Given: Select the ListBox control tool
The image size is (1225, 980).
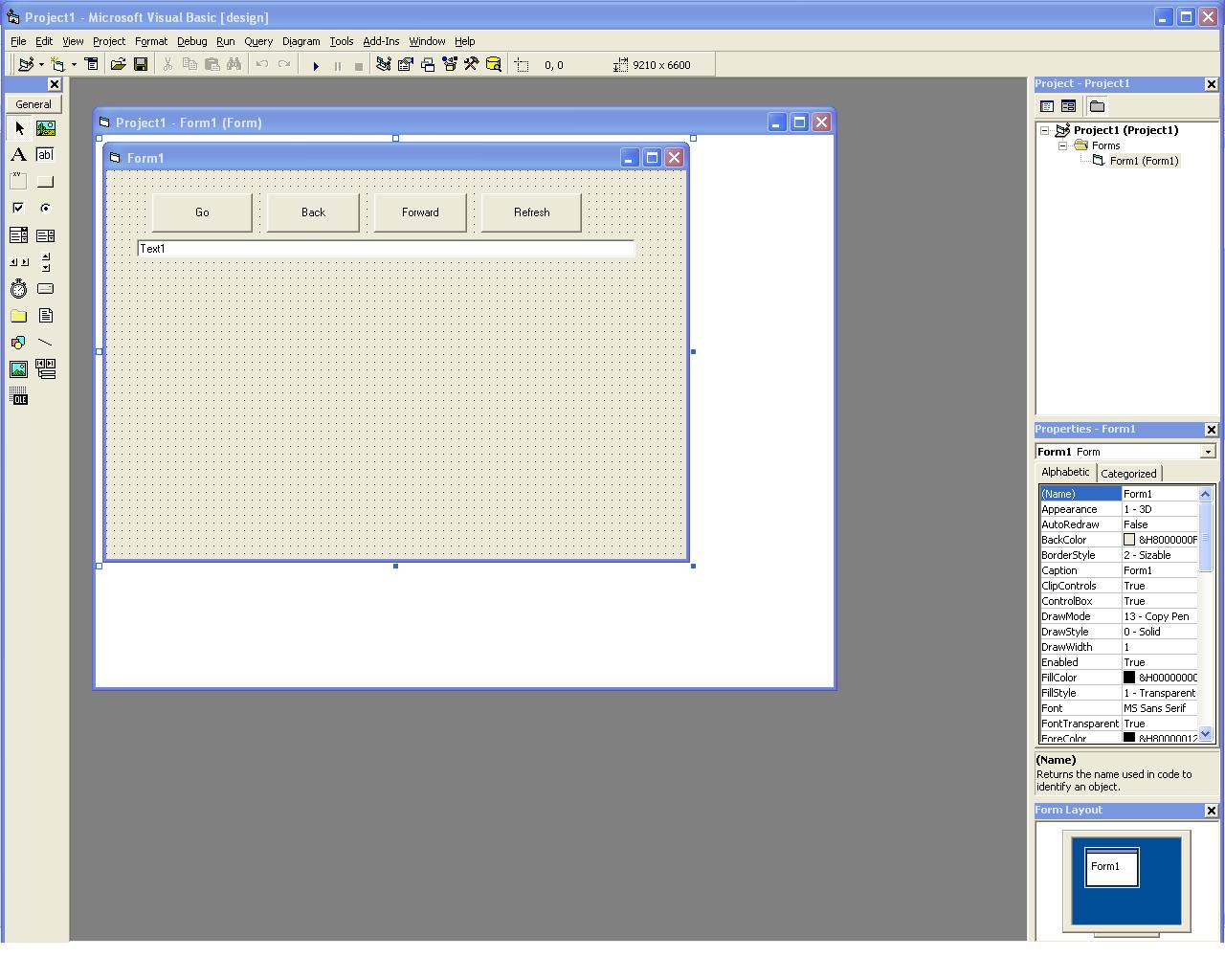Looking at the screenshot, I should click(x=45, y=235).
